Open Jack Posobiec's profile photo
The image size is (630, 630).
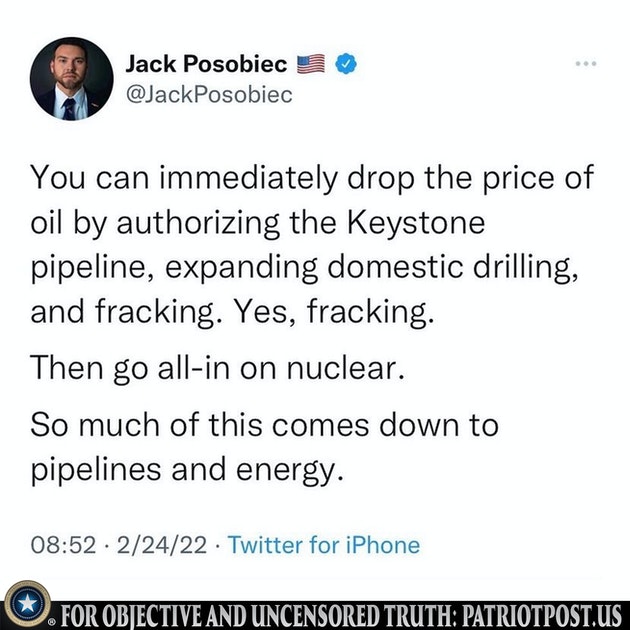click(72, 79)
